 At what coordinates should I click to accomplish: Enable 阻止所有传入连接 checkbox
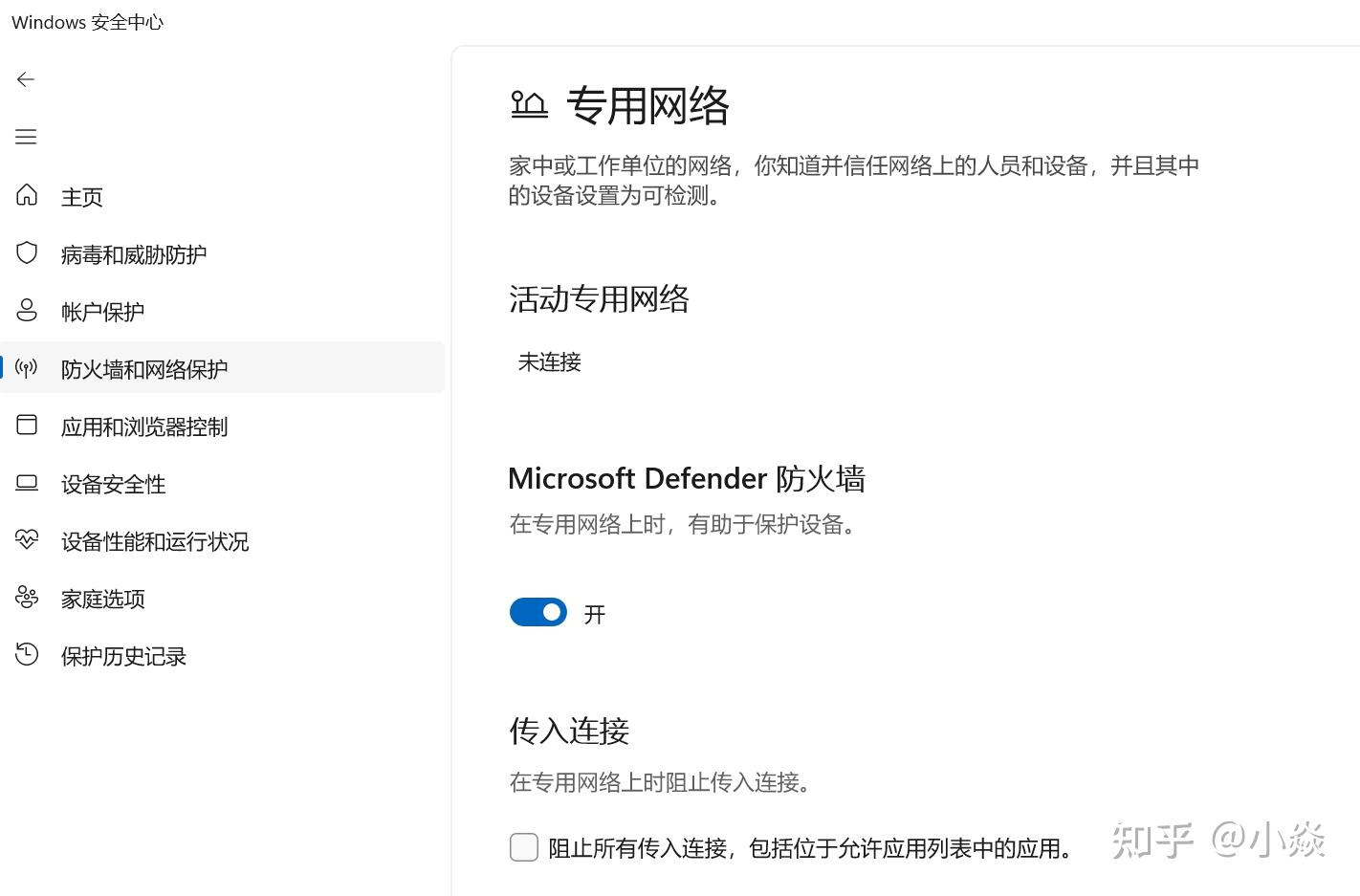[524, 847]
